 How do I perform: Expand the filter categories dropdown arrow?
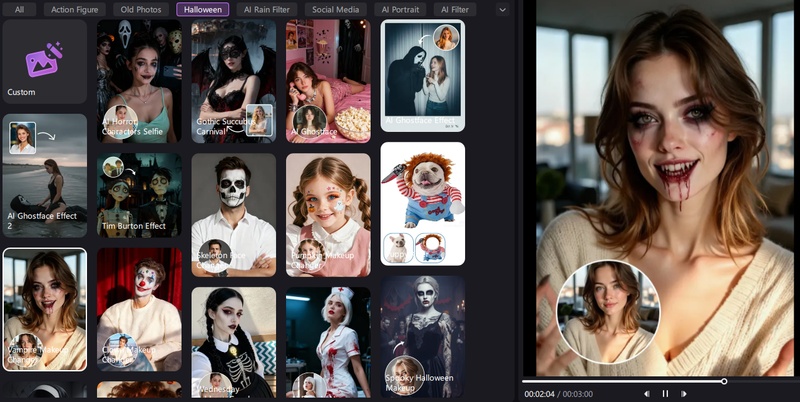pyautogui.click(x=502, y=9)
